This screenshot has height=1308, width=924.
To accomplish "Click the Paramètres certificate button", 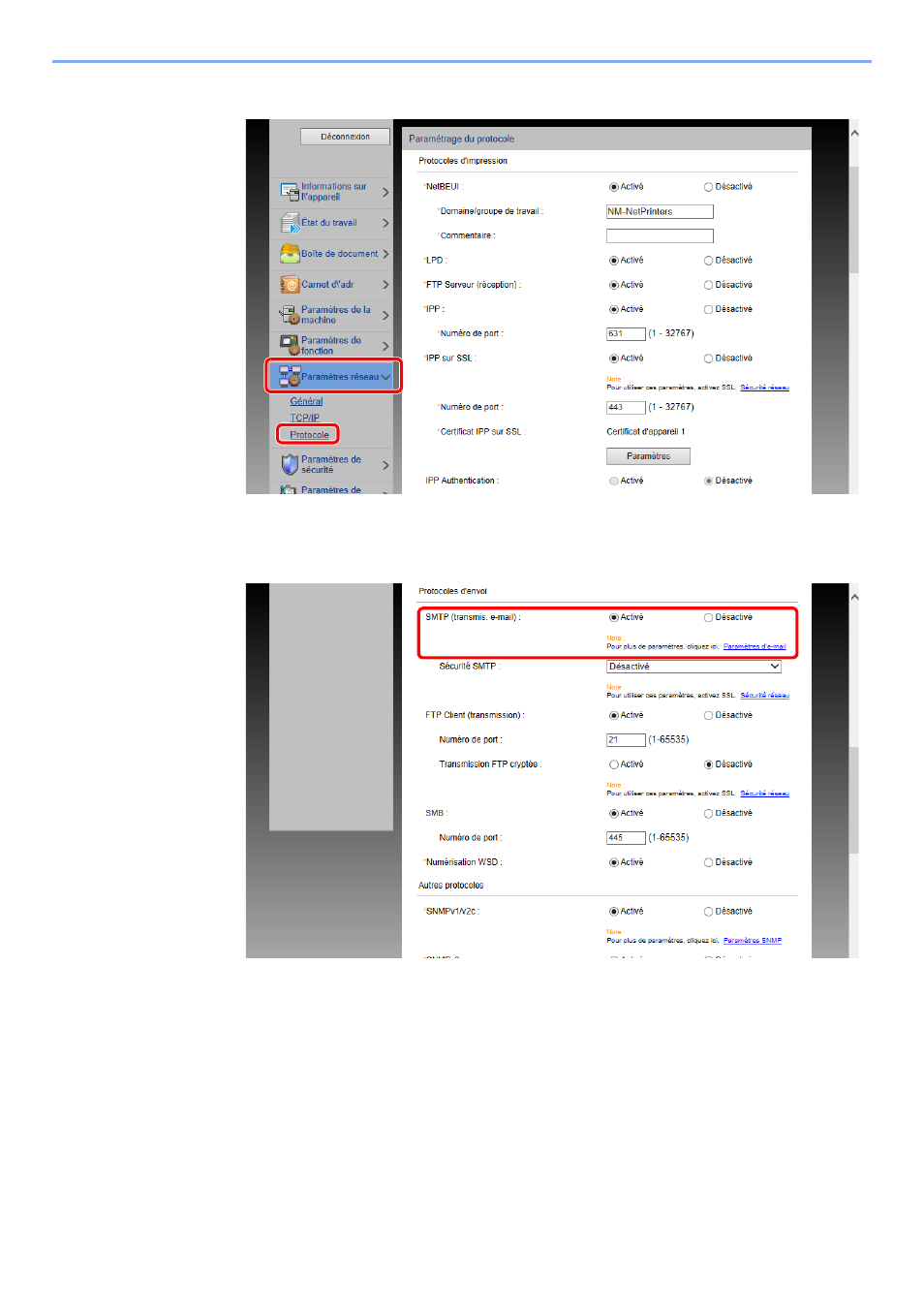I will [x=648, y=456].
